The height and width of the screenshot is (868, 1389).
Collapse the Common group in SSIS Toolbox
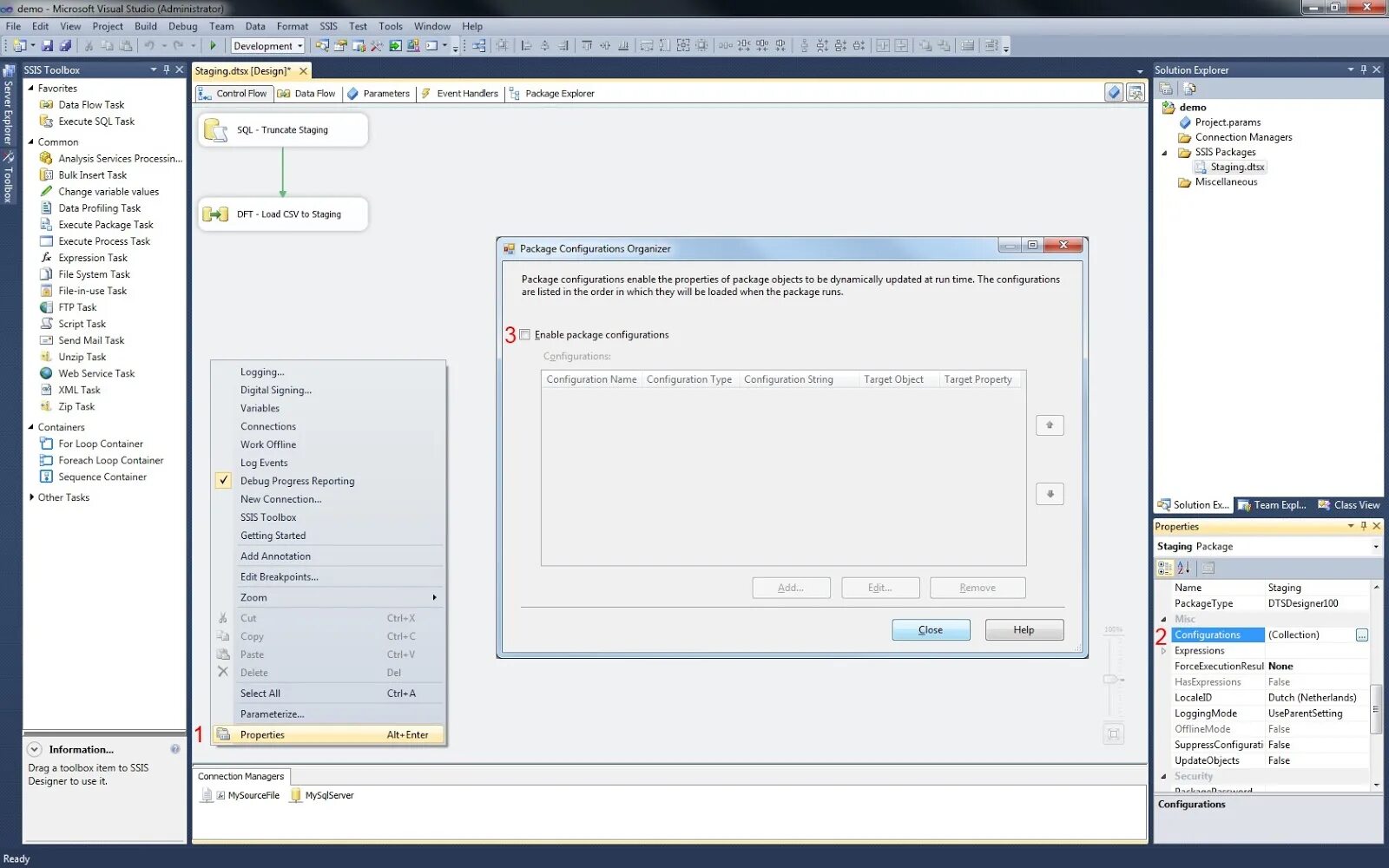click(x=31, y=141)
